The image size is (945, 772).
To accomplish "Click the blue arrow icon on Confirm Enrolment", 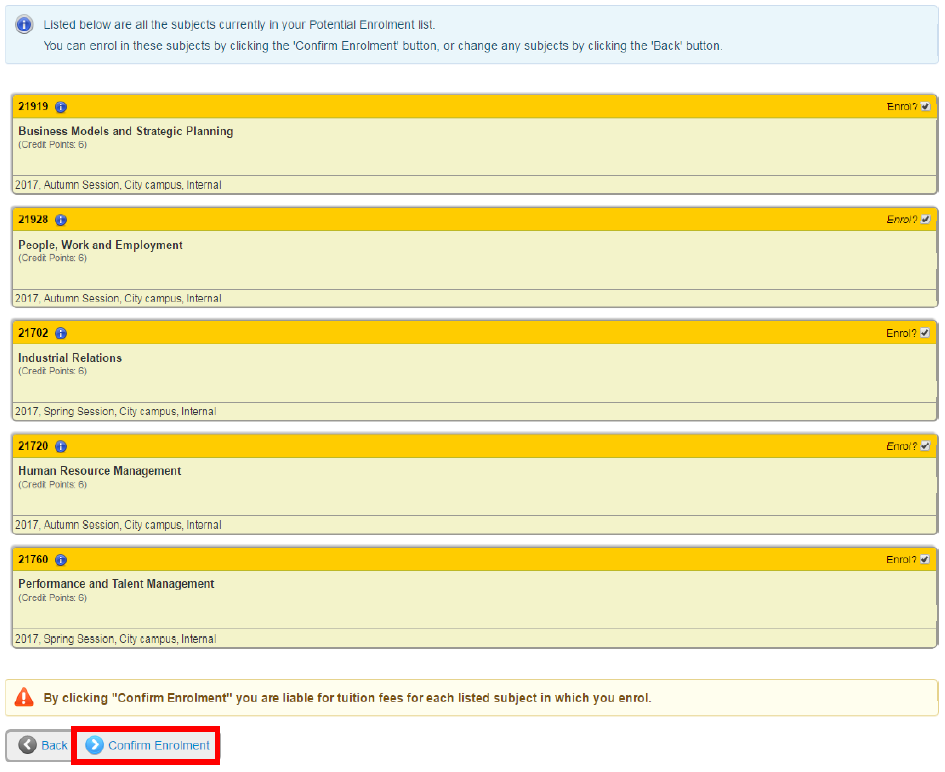I will tap(94, 745).
